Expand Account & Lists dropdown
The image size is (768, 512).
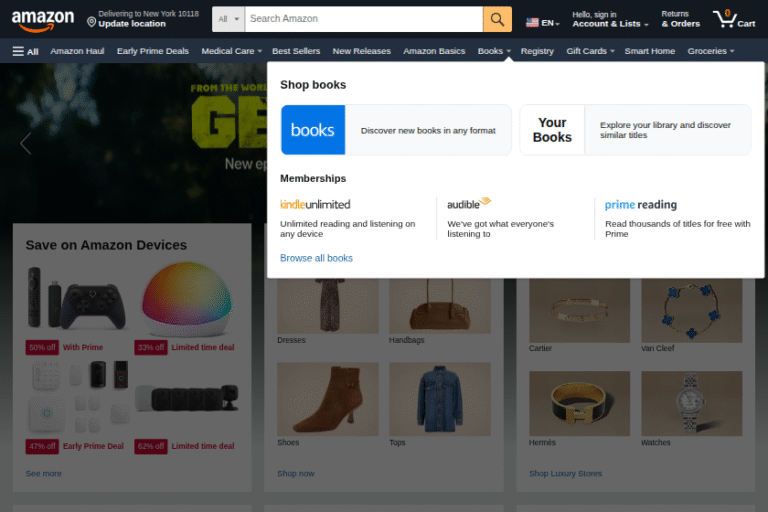point(609,19)
